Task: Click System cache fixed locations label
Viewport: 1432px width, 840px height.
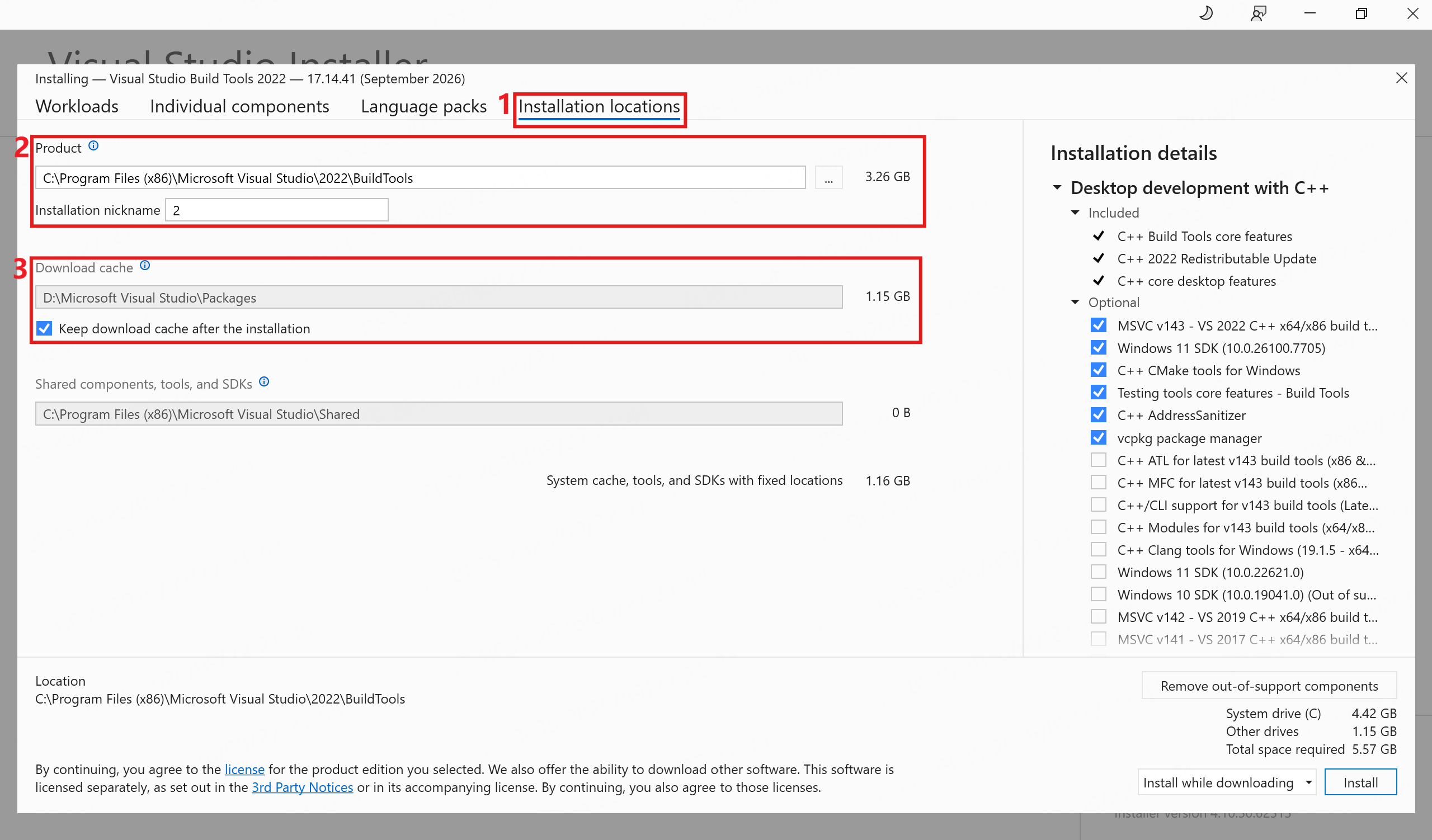Action: pyautogui.click(x=694, y=480)
